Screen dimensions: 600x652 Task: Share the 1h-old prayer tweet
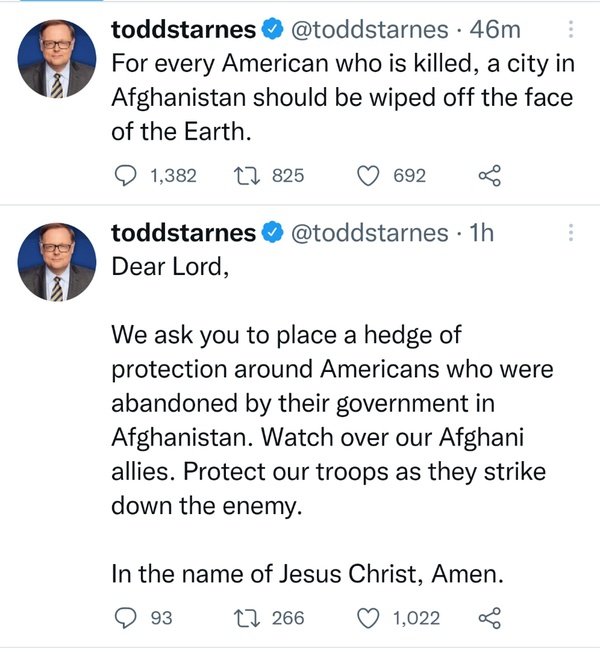tap(489, 618)
